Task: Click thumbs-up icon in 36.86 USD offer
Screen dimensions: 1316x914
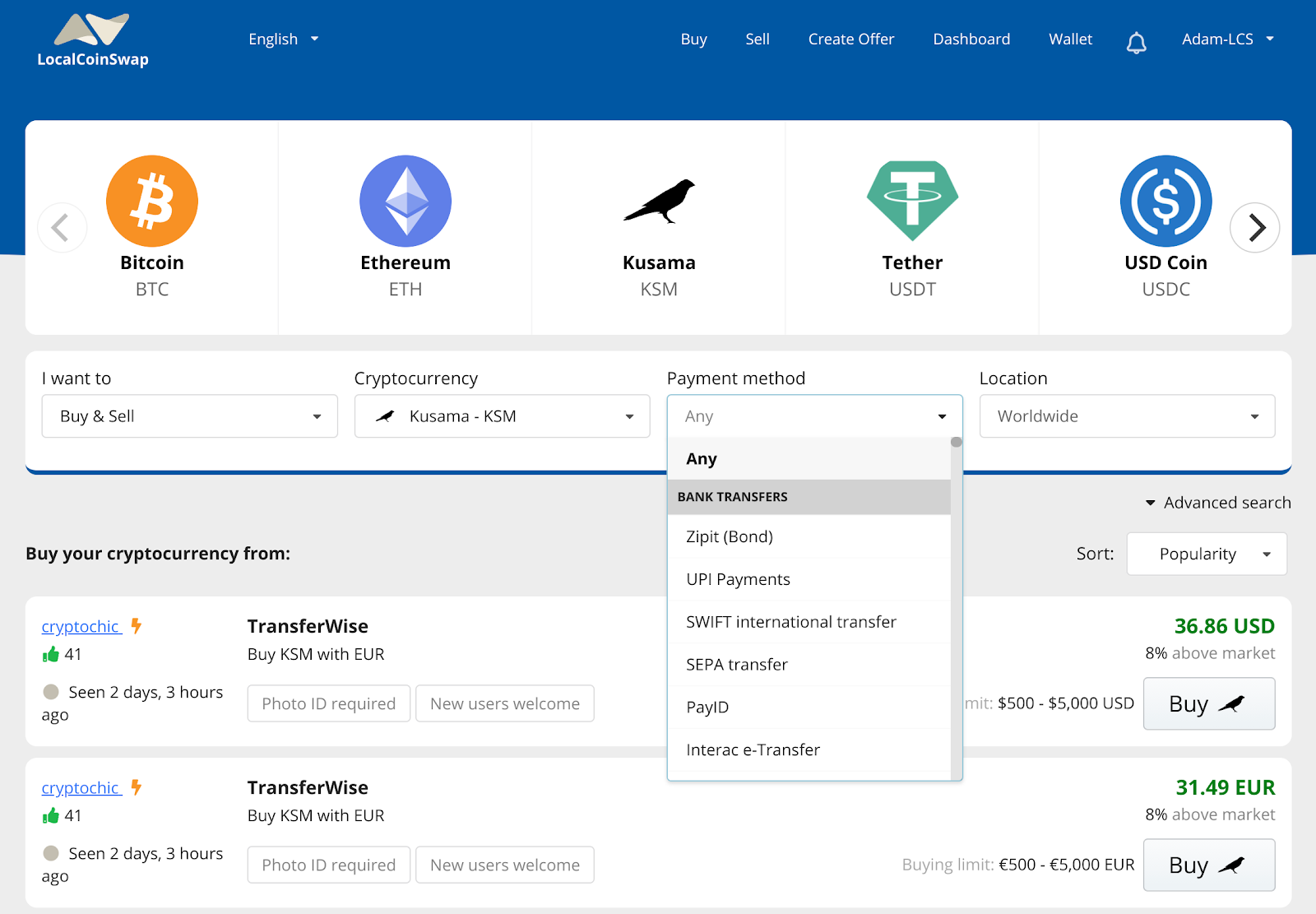Action: [x=51, y=654]
